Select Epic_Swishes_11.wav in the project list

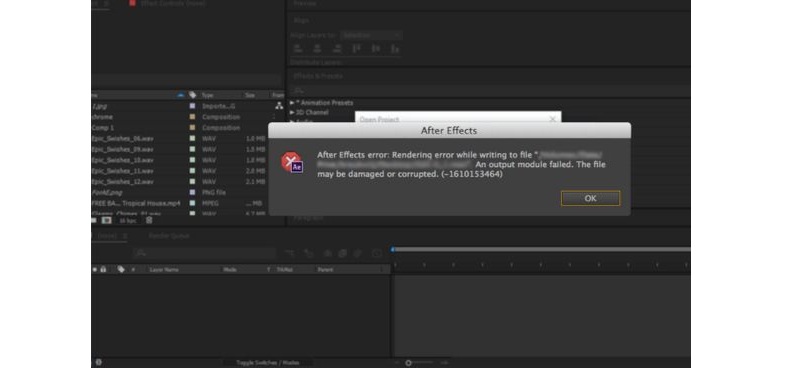122,170
